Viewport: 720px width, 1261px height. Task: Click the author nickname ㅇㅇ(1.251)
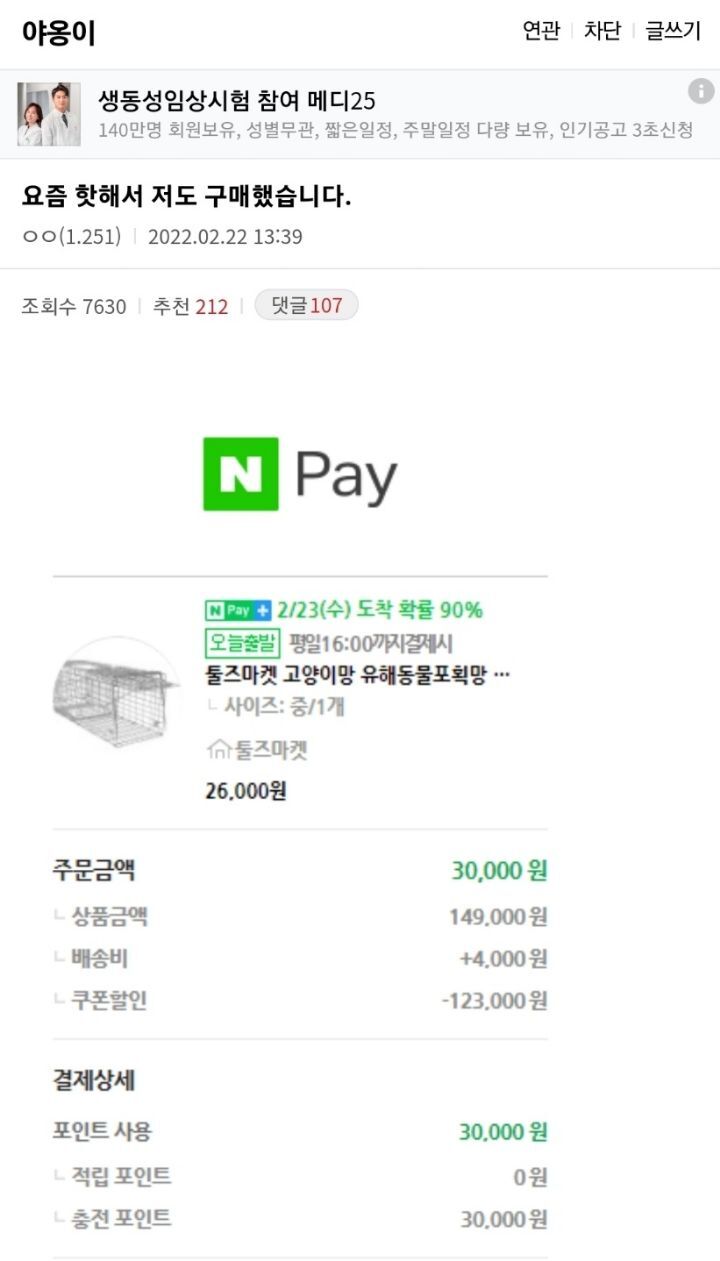pyautogui.click(x=71, y=237)
